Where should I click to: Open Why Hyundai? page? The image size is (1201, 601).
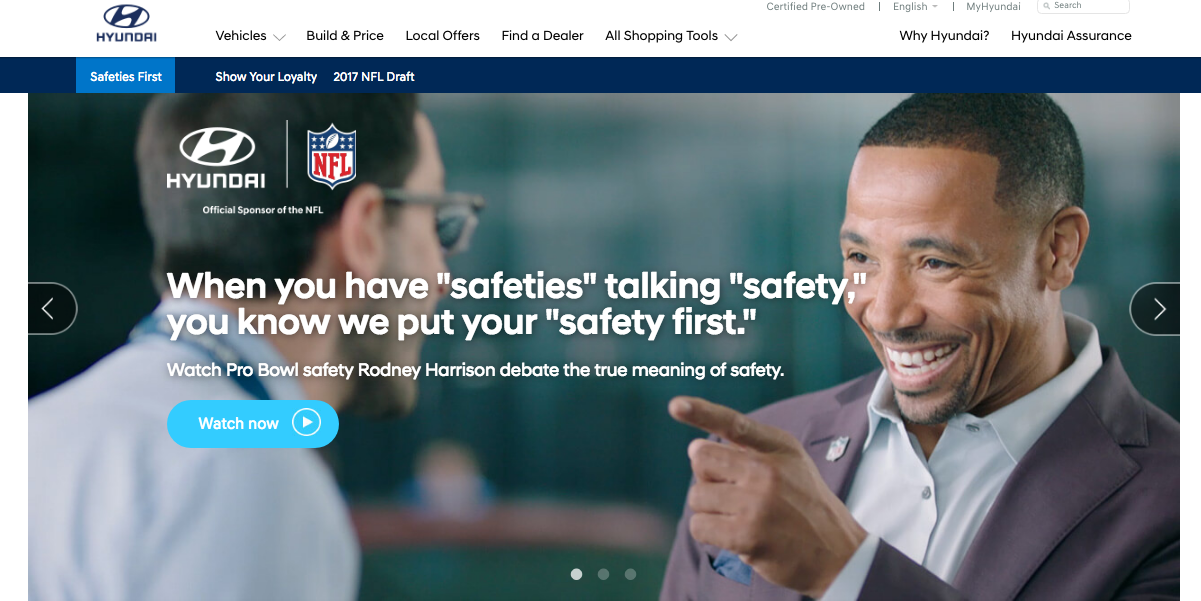click(x=944, y=36)
